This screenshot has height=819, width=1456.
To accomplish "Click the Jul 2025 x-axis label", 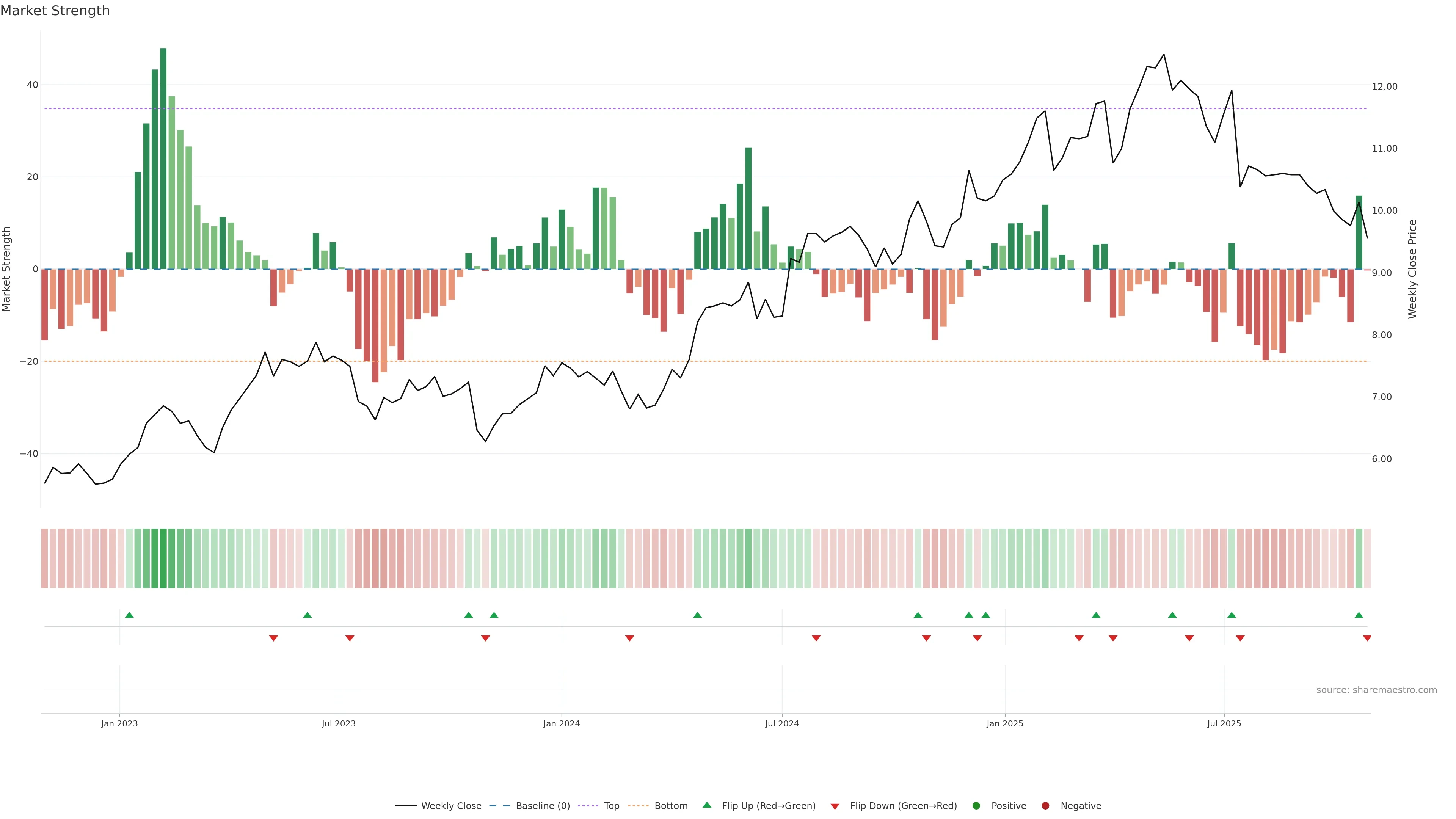I will (1224, 723).
